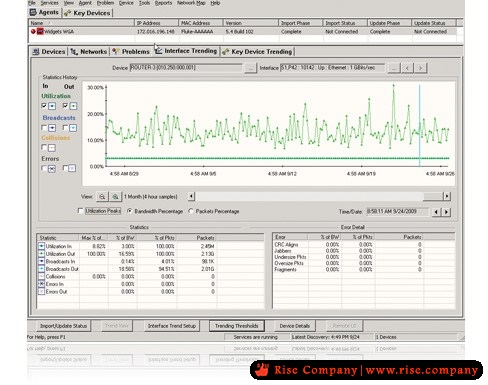Image resolution: width=488 pixels, height=385 pixels.
Task: Click the Import/Update Status button
Action: point(63,326)
